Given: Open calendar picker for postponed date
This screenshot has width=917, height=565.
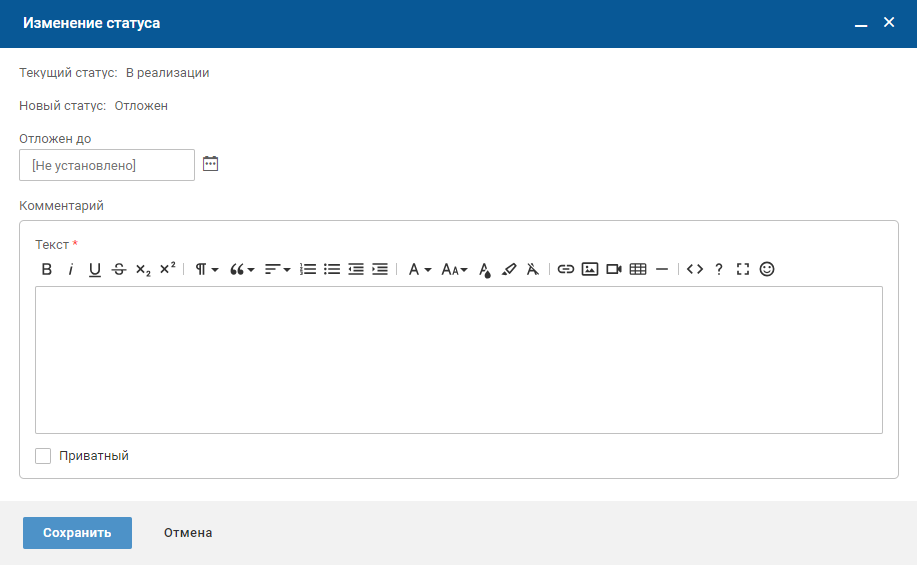Looking at the screenshot, I should click(210, 164).
